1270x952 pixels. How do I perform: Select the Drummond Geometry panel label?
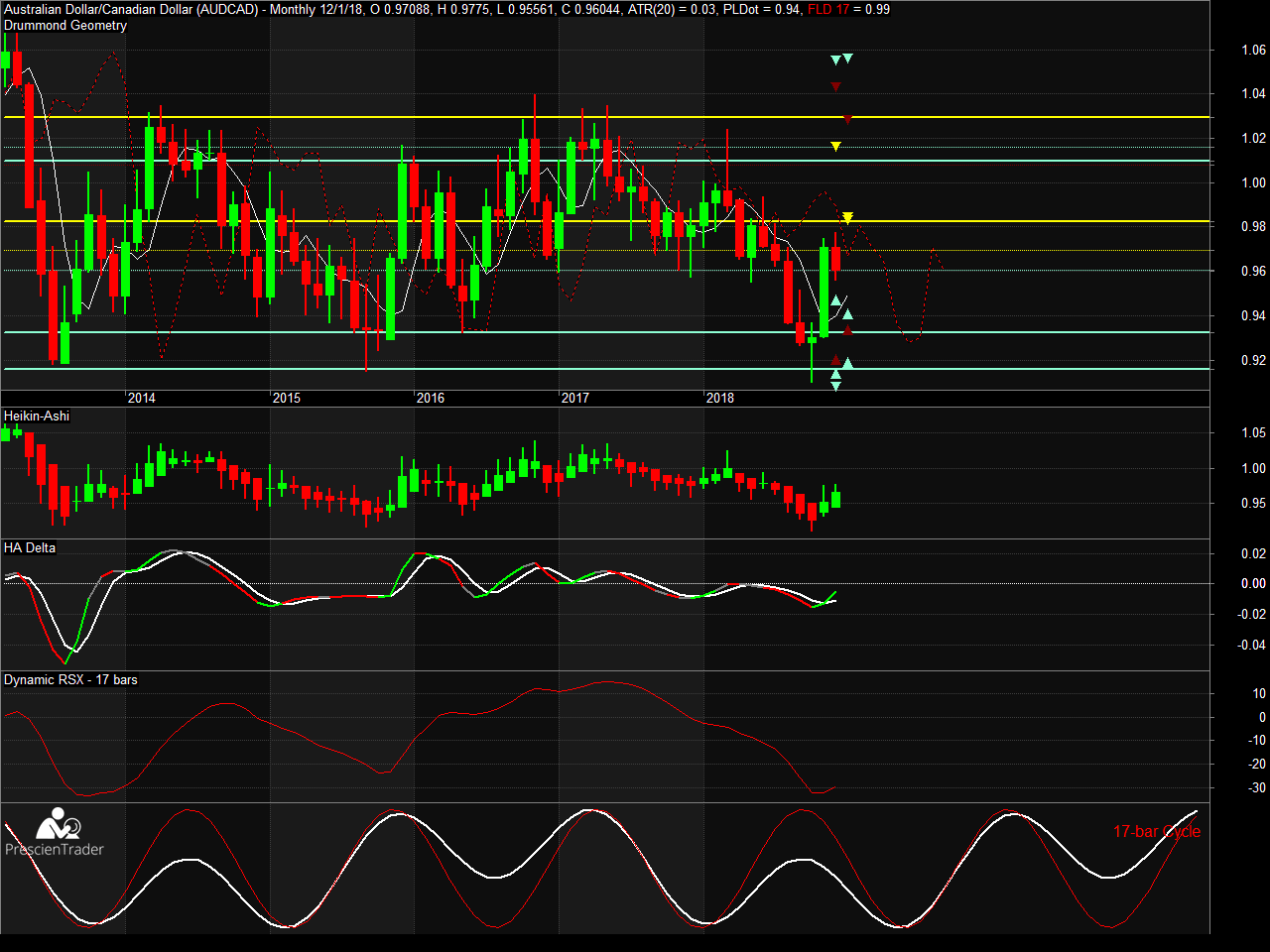click(65, 26)
